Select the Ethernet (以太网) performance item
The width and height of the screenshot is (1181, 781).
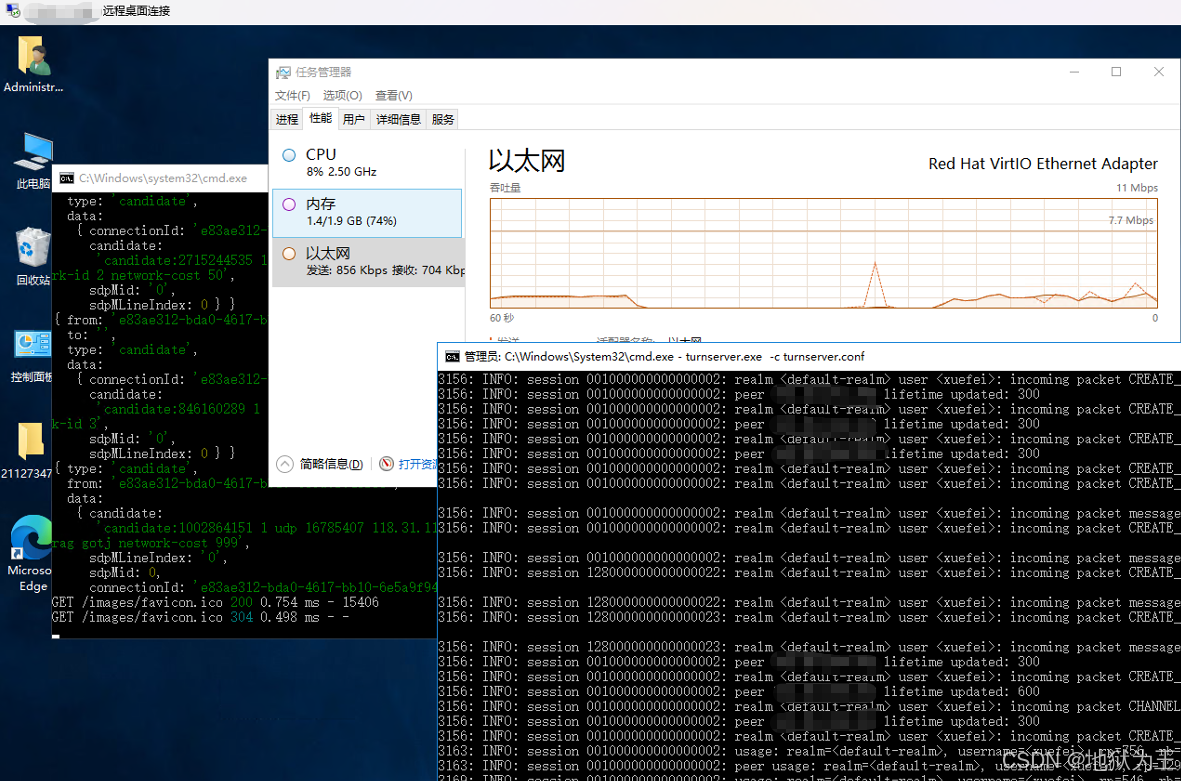coord(368,261)
